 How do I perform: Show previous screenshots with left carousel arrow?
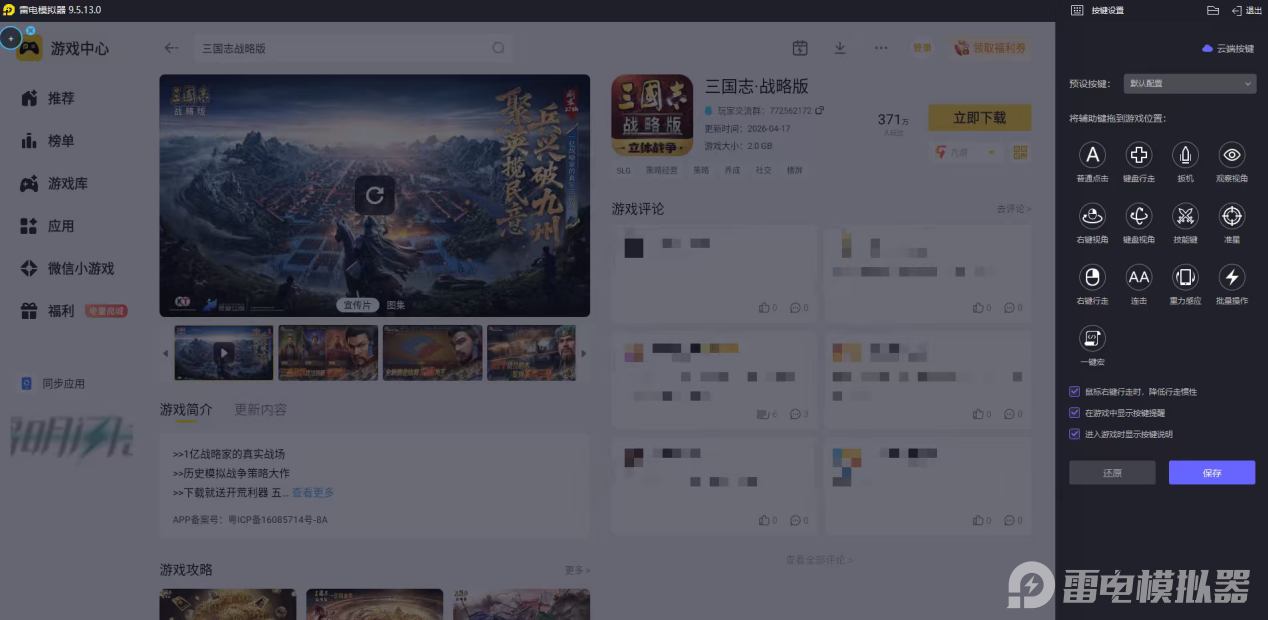click(x=166, y=353)
